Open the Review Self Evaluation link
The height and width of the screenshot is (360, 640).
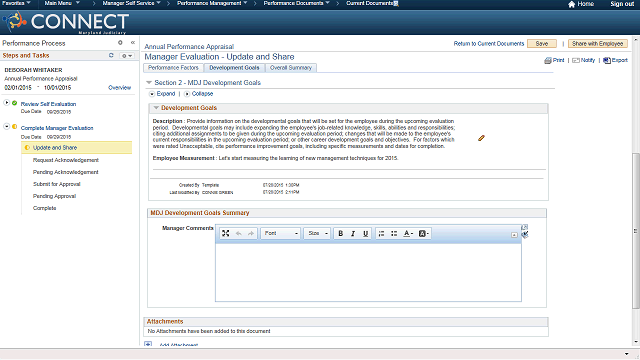pos(48,104)
